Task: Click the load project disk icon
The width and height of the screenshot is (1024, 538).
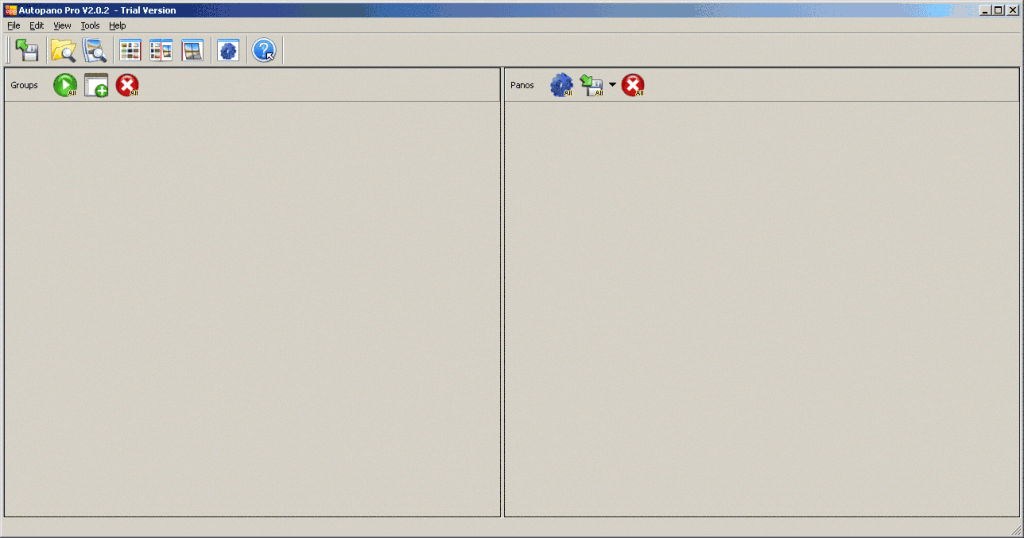Action: (27, 50)
